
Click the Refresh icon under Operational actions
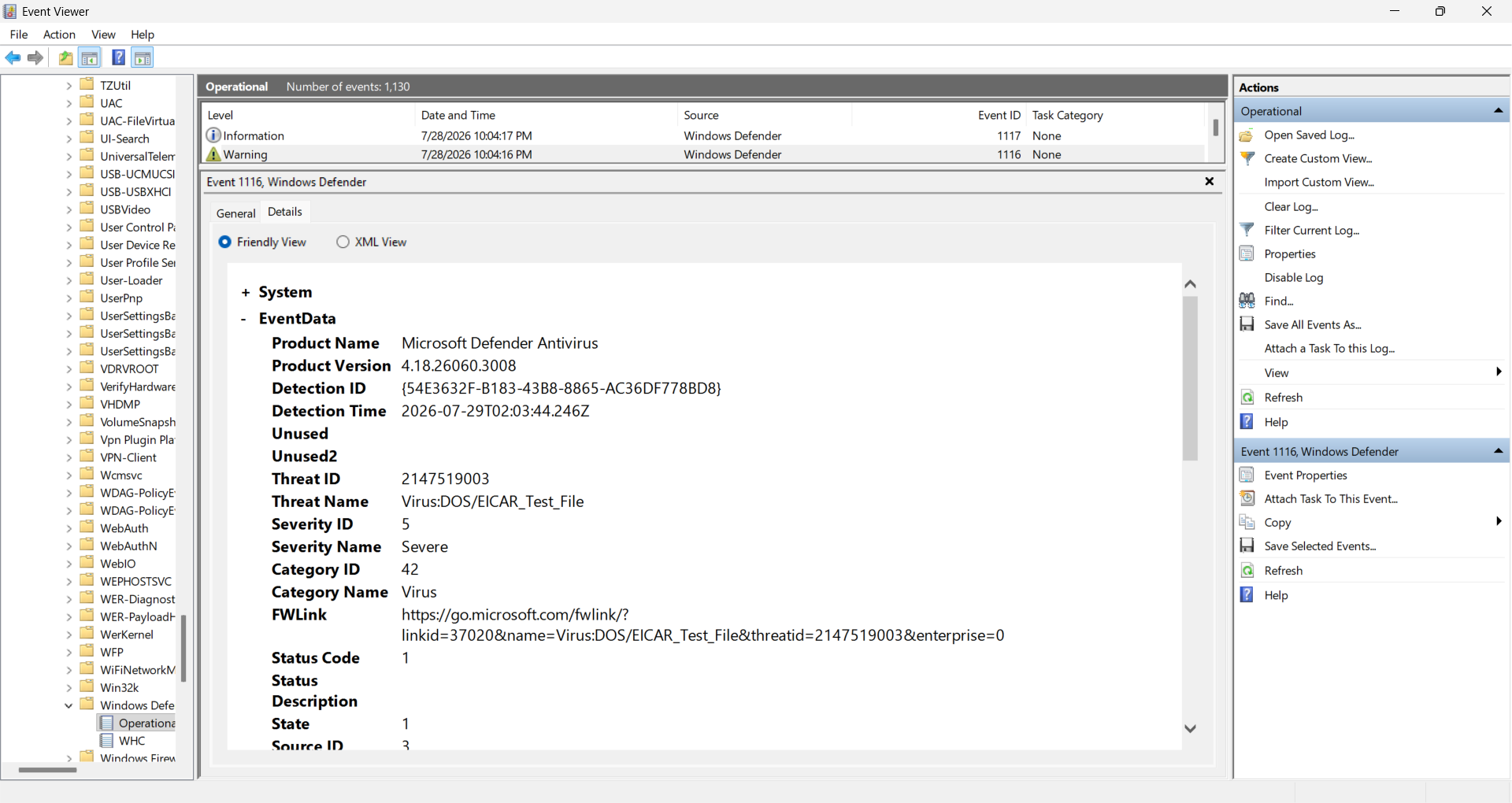[x=1247, y=398]
